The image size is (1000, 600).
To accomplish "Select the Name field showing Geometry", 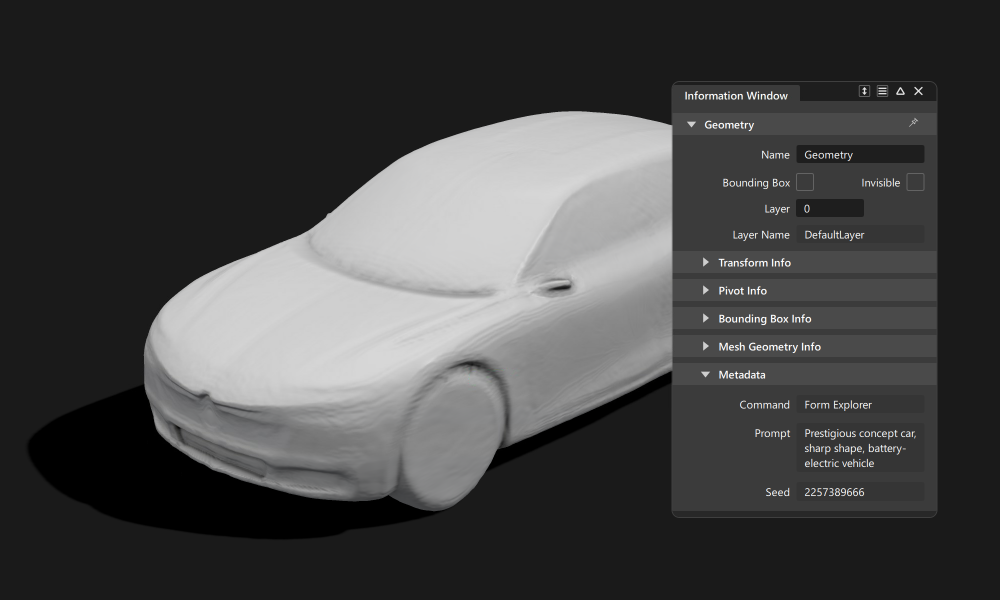I will coord(861,154).
